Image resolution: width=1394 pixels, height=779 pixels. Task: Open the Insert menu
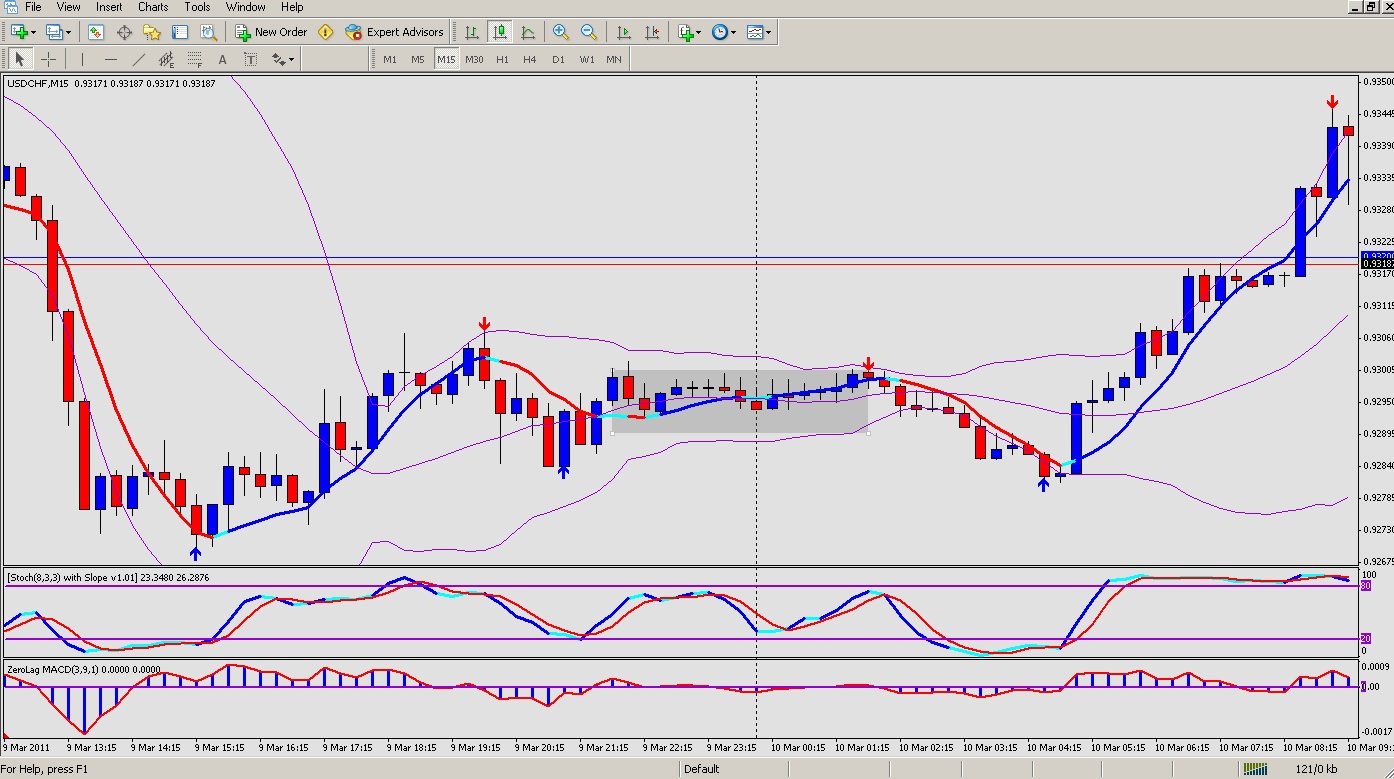point(109,7)
